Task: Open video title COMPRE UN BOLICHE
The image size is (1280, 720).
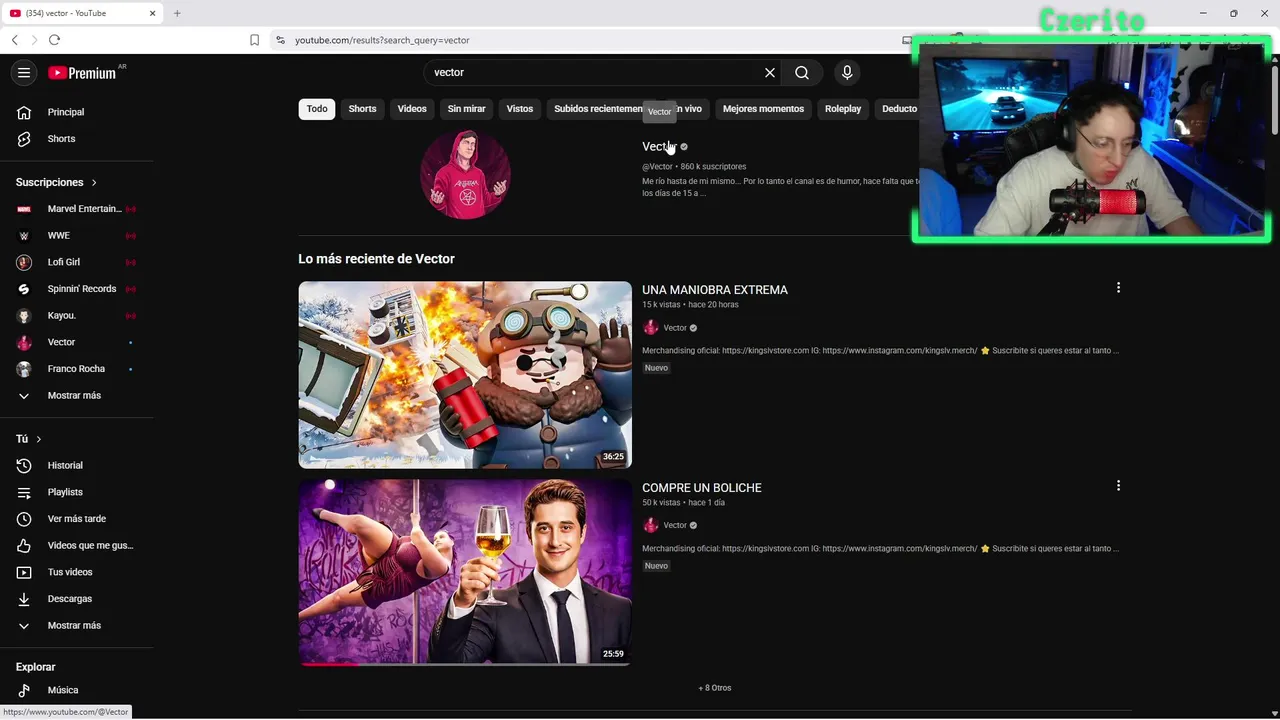Action: (x=702, y=488)
